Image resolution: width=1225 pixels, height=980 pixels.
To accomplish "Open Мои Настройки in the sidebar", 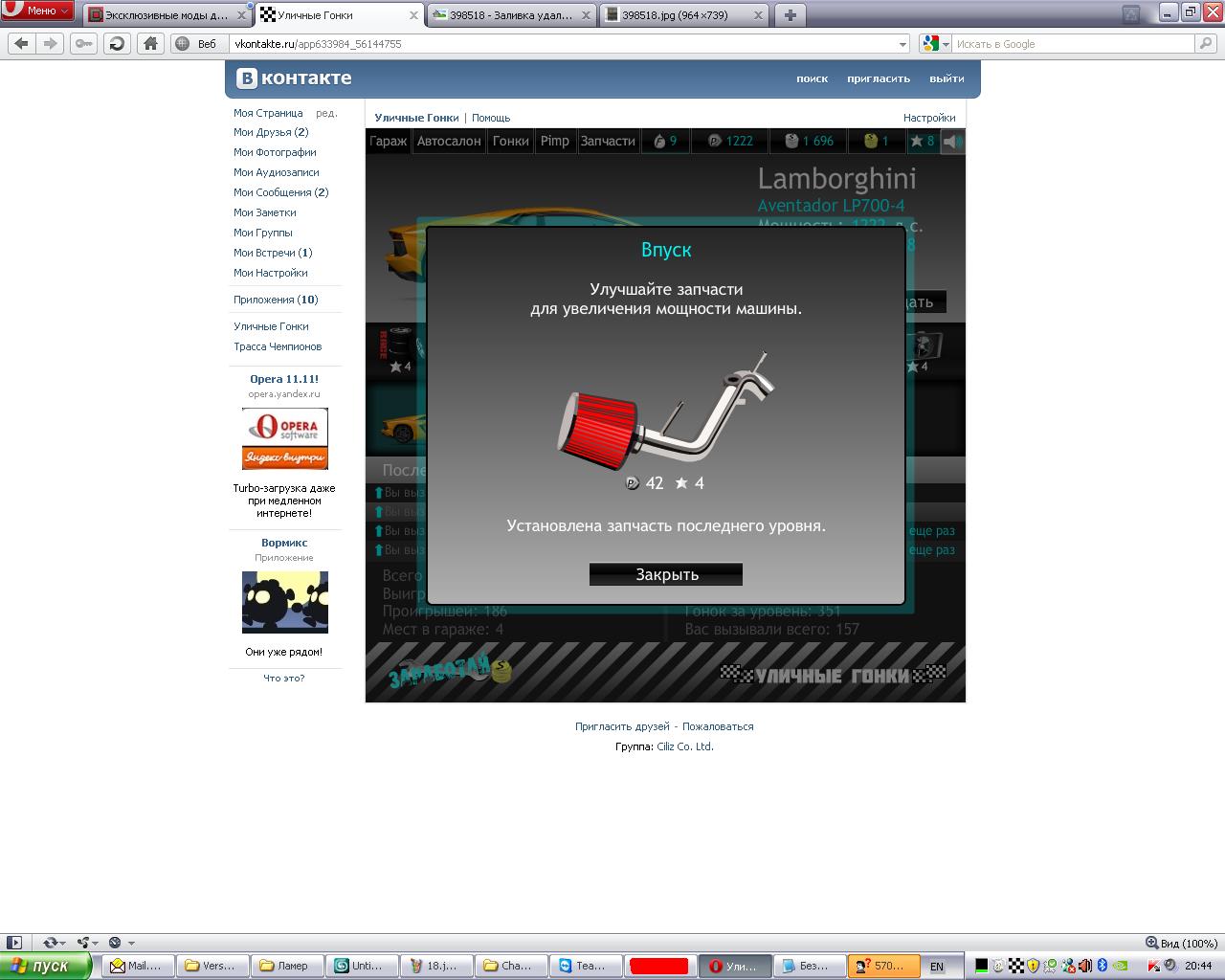I will coord(271,274).
